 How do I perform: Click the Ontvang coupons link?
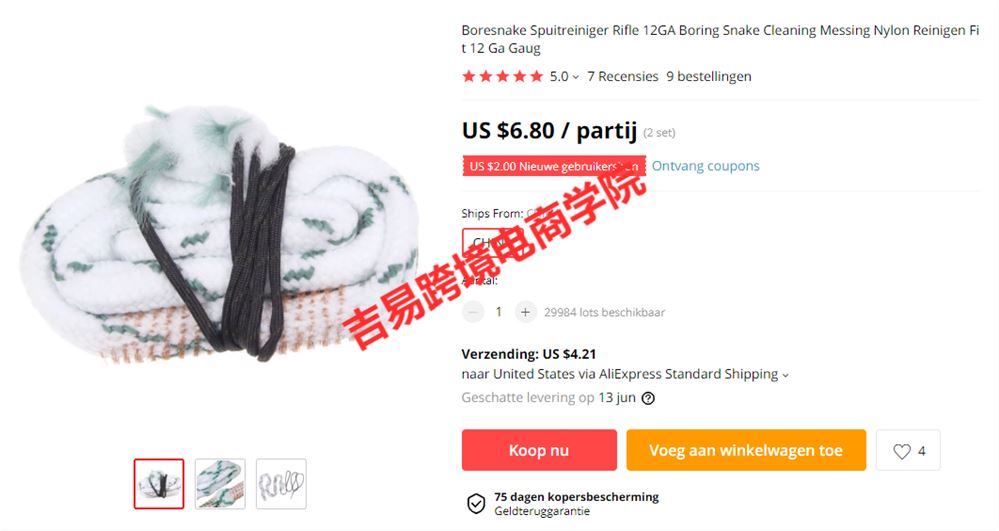(x=705, y=166)
